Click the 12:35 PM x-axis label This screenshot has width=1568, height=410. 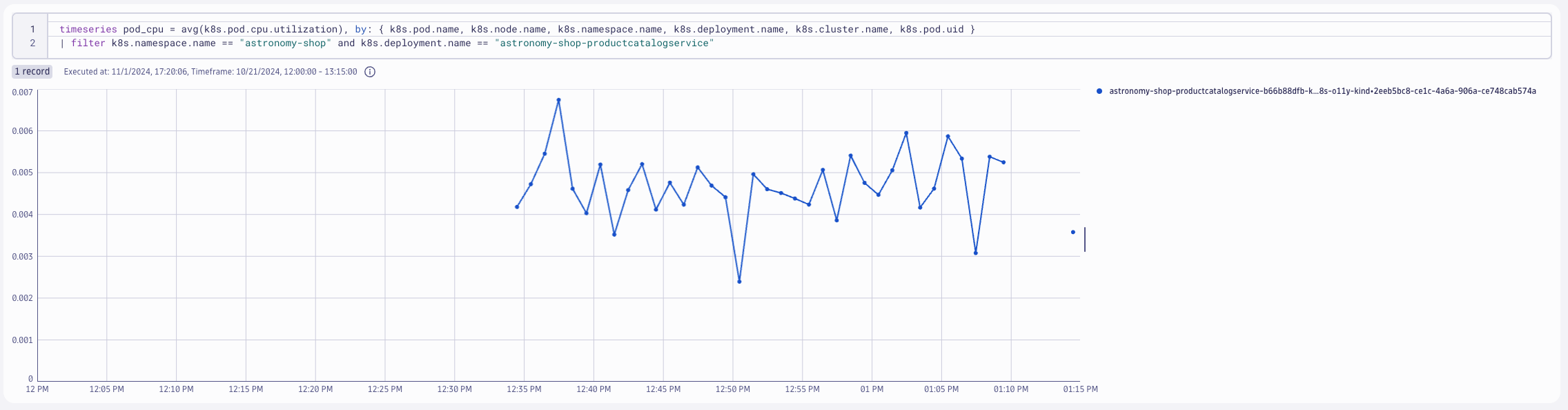(524, 389)
